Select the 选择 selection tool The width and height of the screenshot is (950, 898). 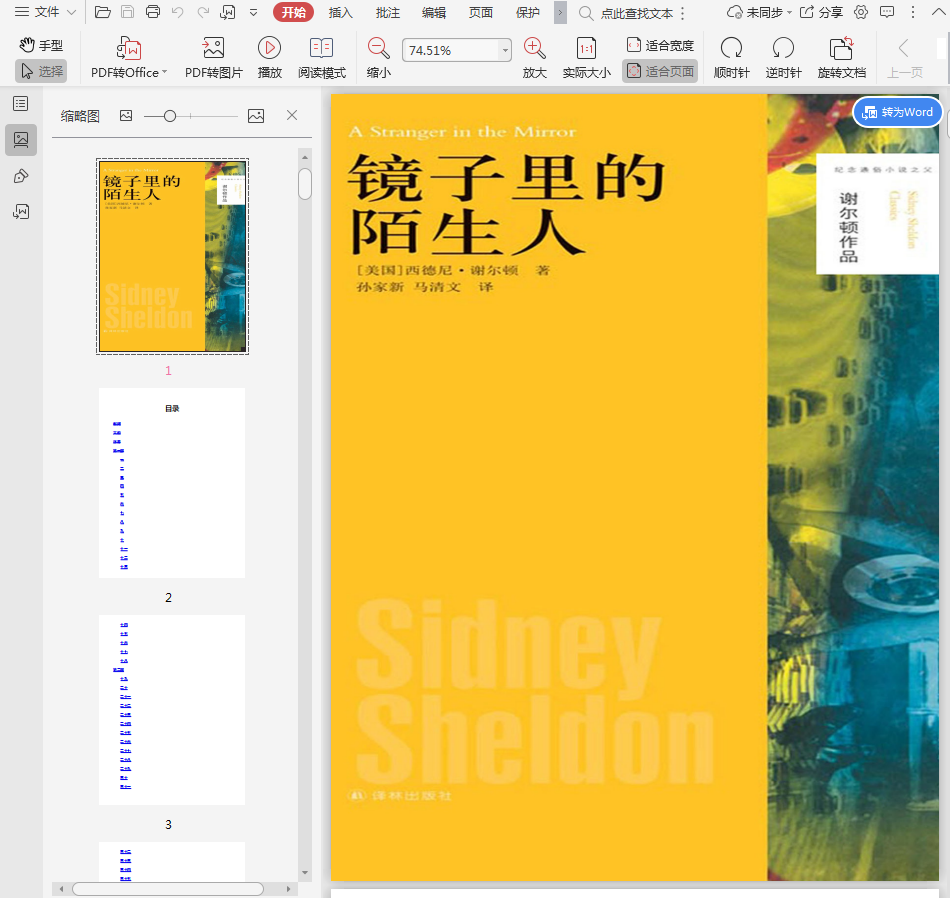tap(41, 72)
